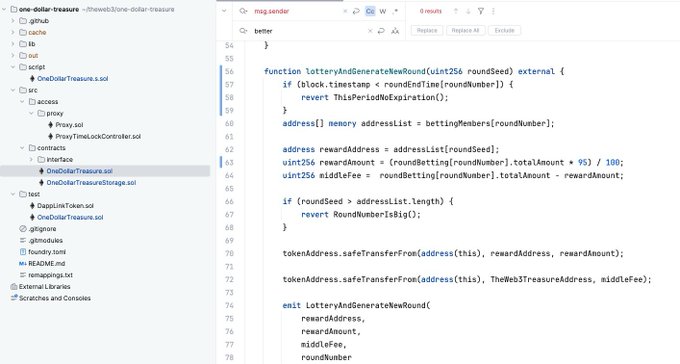
Task: Open OneDollarTreasure.s.sol in script folder
Action: click(72, 79)
